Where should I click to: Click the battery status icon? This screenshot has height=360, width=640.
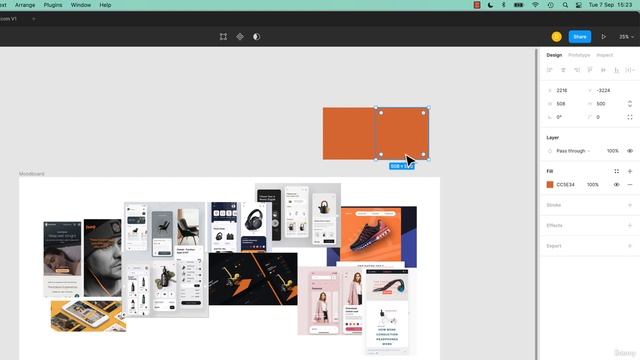519,5
